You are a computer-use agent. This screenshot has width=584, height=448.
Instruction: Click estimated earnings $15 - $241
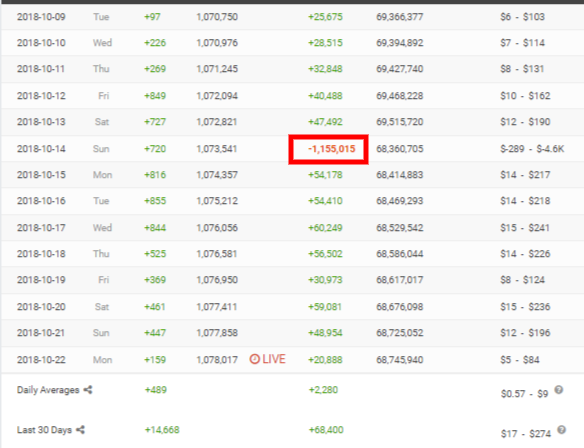pos(525,228)
